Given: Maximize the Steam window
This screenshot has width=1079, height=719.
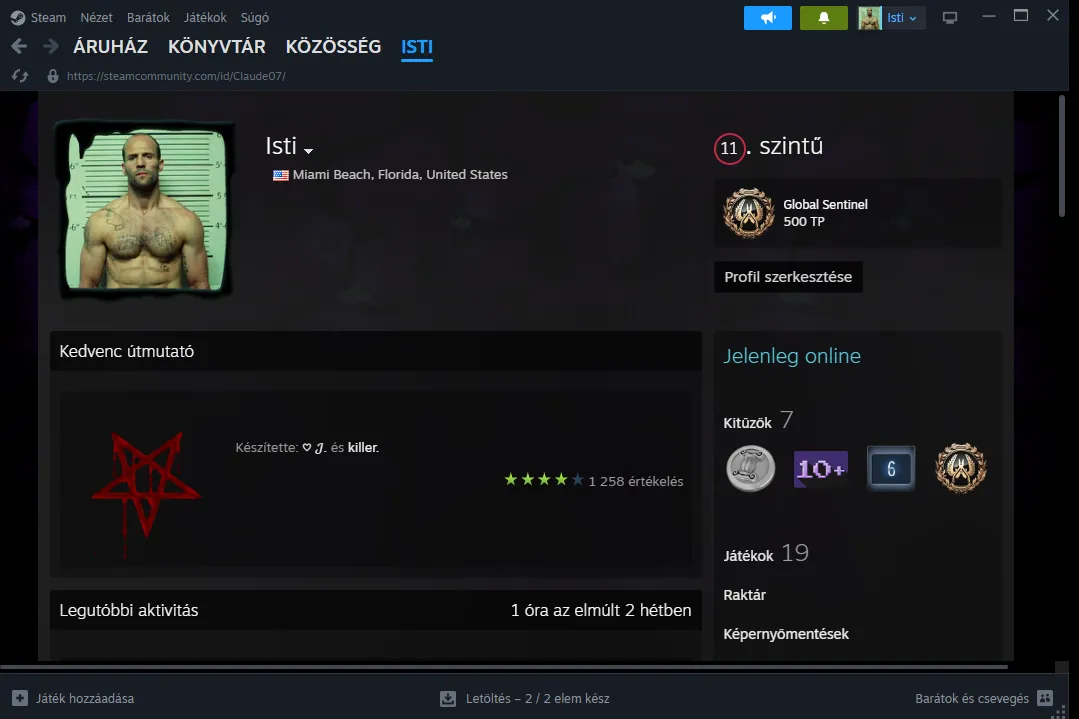Looking at the screenshot, I should click(1021, 15).
